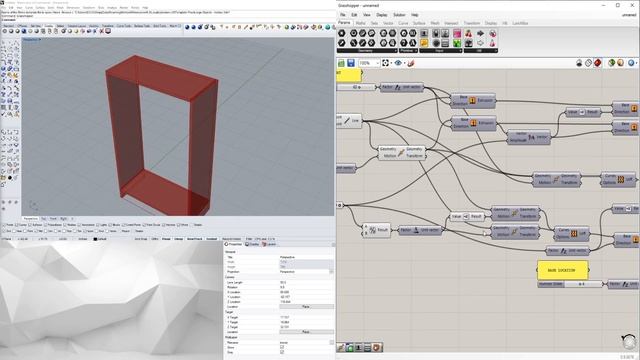Click number slider below BASE LOCATION panel
Screen dimensions: 640x360
pyautogui.click(x=570, y=284)
